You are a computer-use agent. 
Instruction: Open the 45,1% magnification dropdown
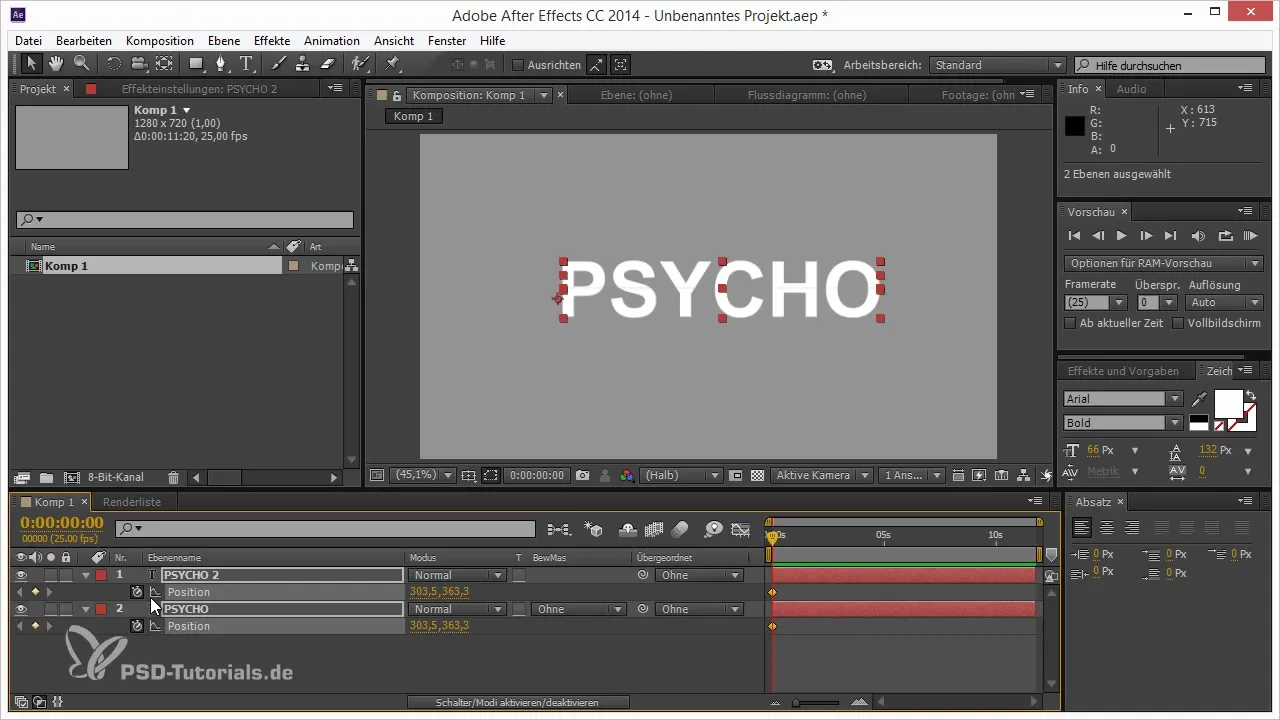[424, 476]
